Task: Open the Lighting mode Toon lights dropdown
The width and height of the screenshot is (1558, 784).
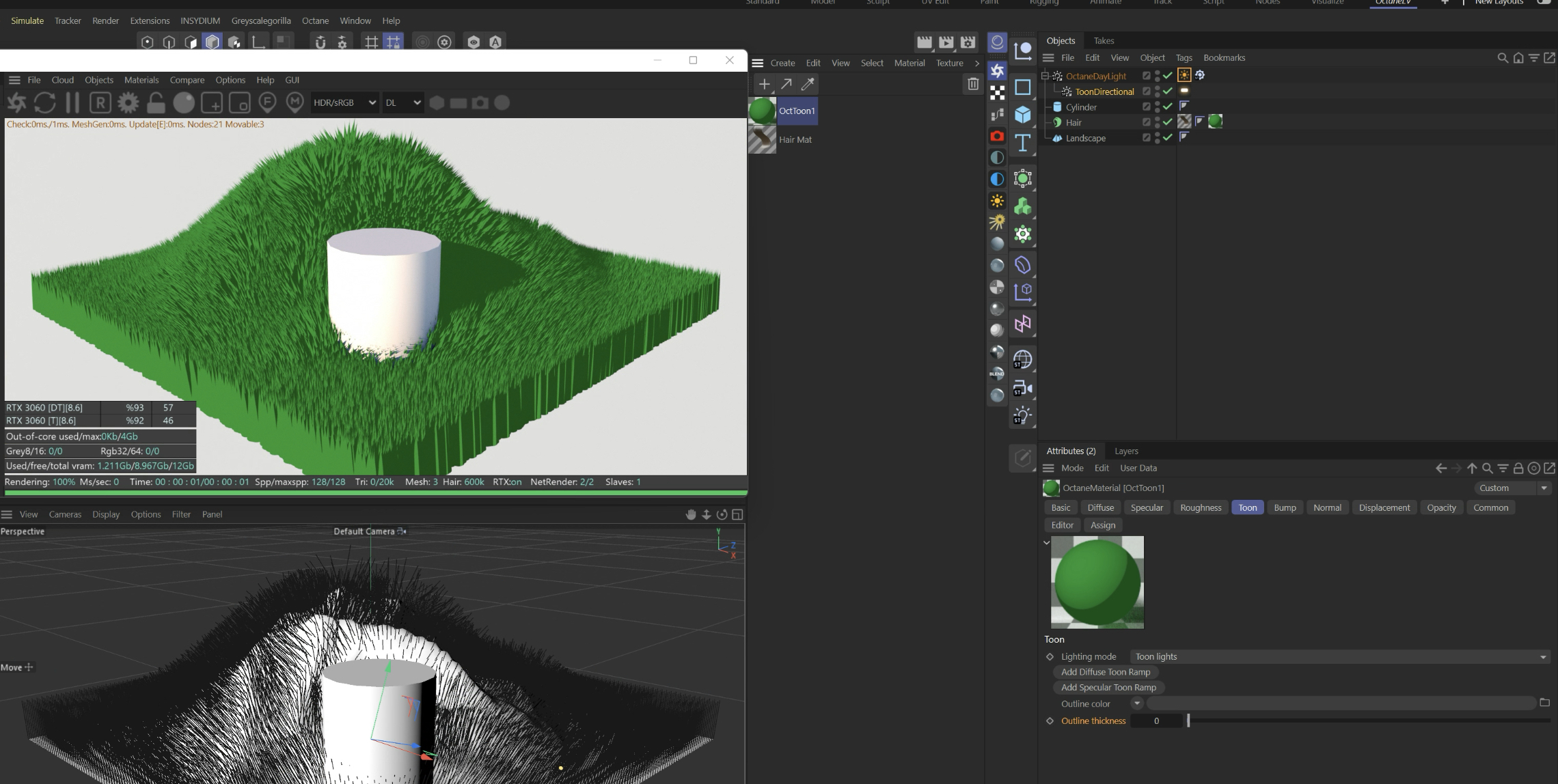Action: (x=1339, y=656)
